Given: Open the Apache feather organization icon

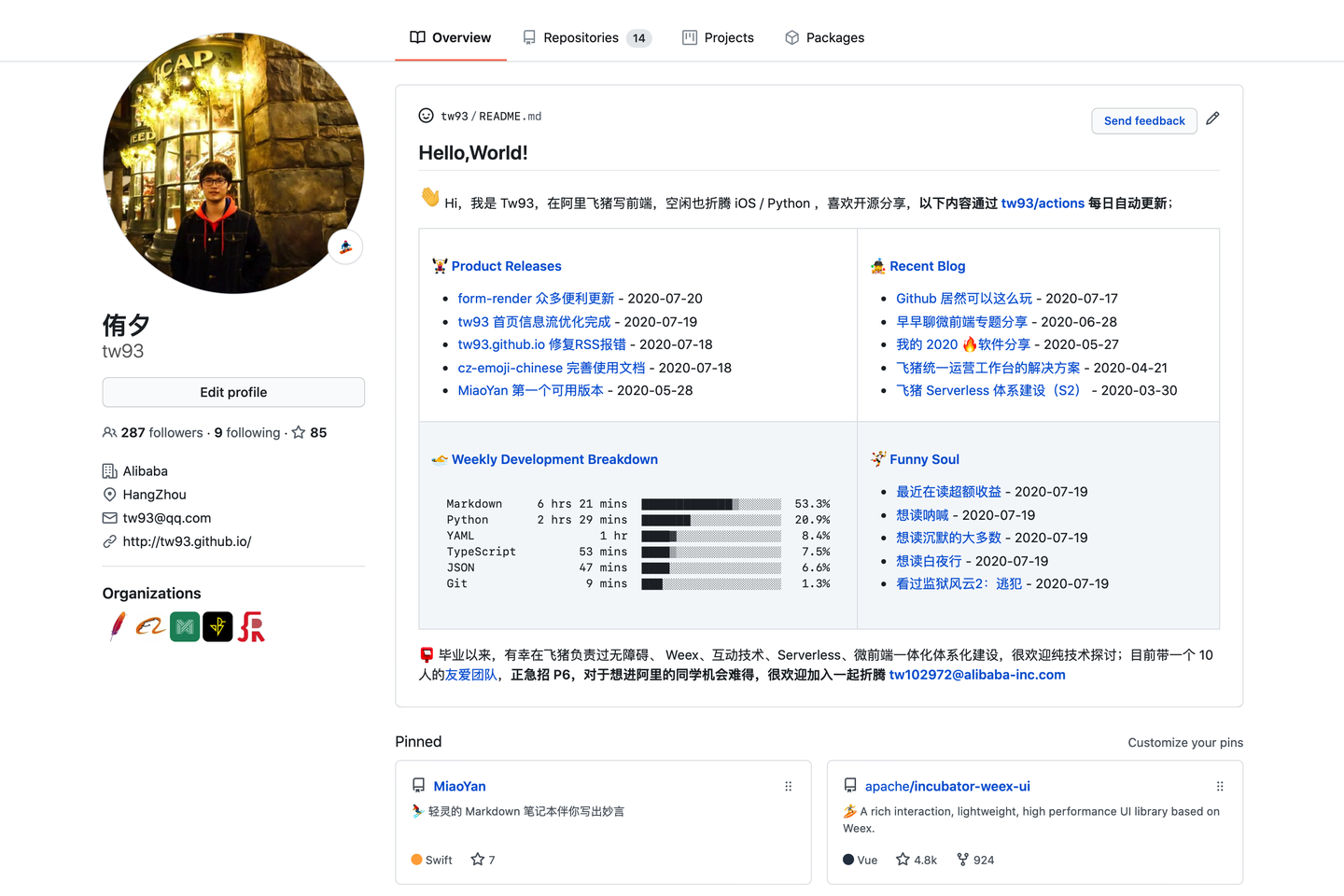Looking at the screenshot, I should point(116,626).
